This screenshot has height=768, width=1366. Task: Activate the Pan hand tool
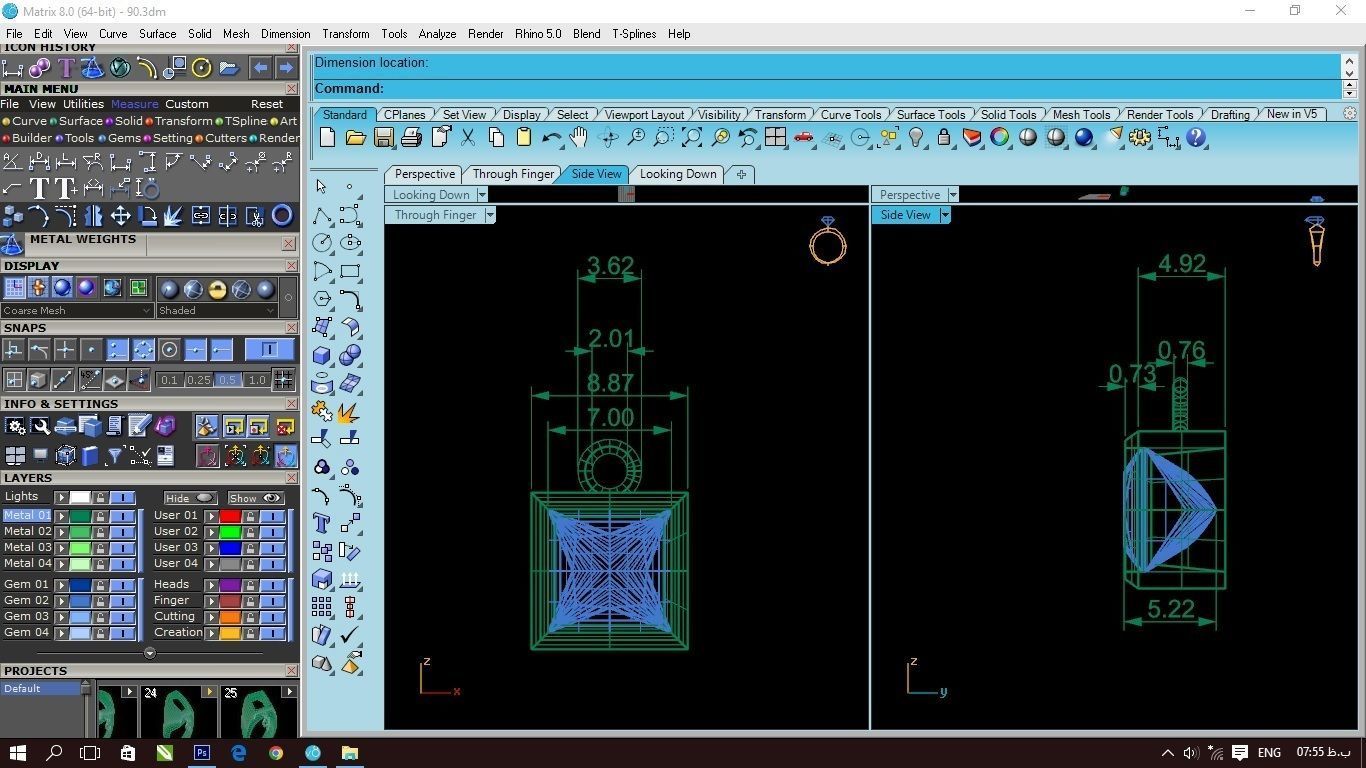pyautogui.click(x=579, y=138)
